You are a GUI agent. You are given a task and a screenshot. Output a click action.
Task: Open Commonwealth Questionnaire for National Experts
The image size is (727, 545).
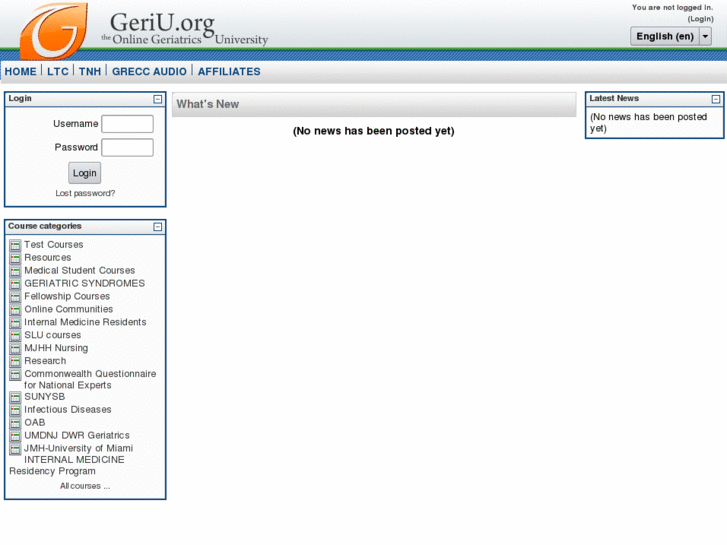point(90,379)
